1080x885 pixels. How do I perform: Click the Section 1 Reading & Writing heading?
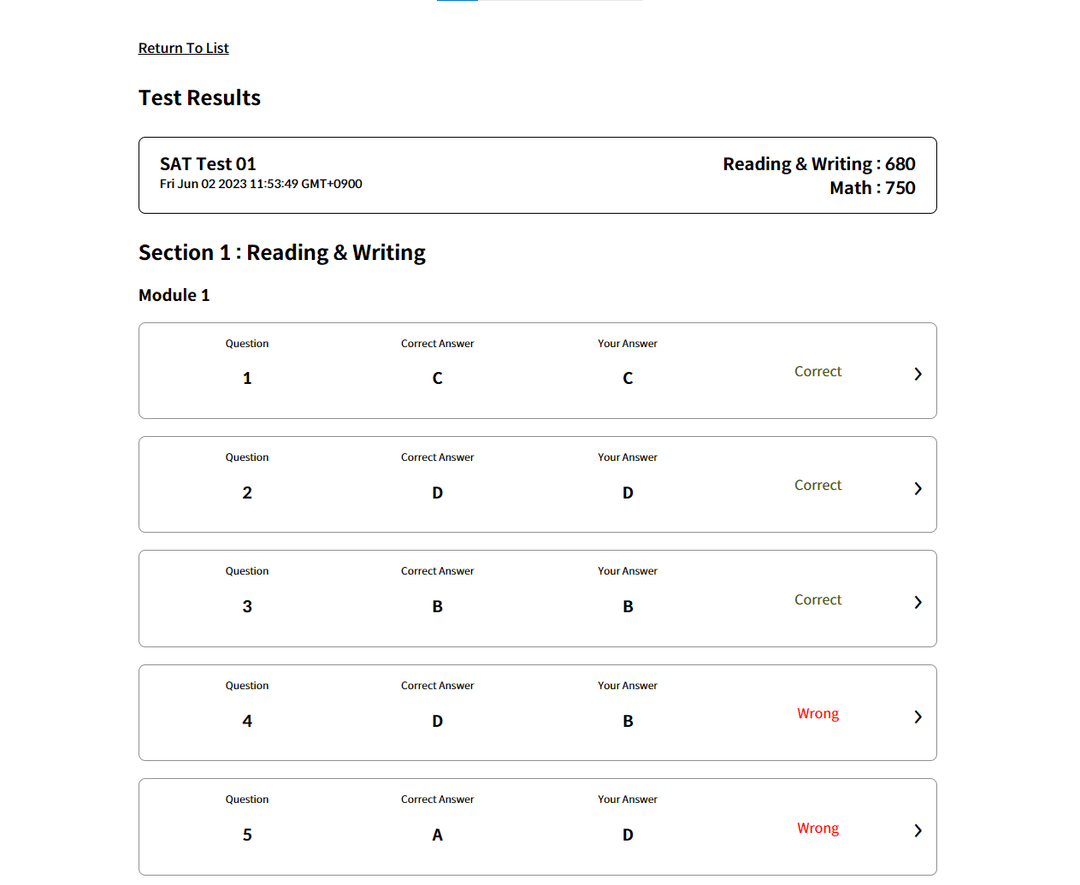coord(282,252)
